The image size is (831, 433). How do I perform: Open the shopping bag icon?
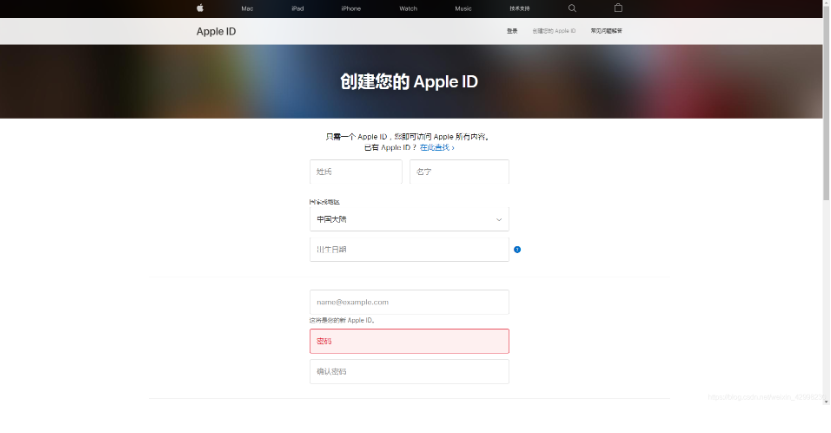click(618, 8)
